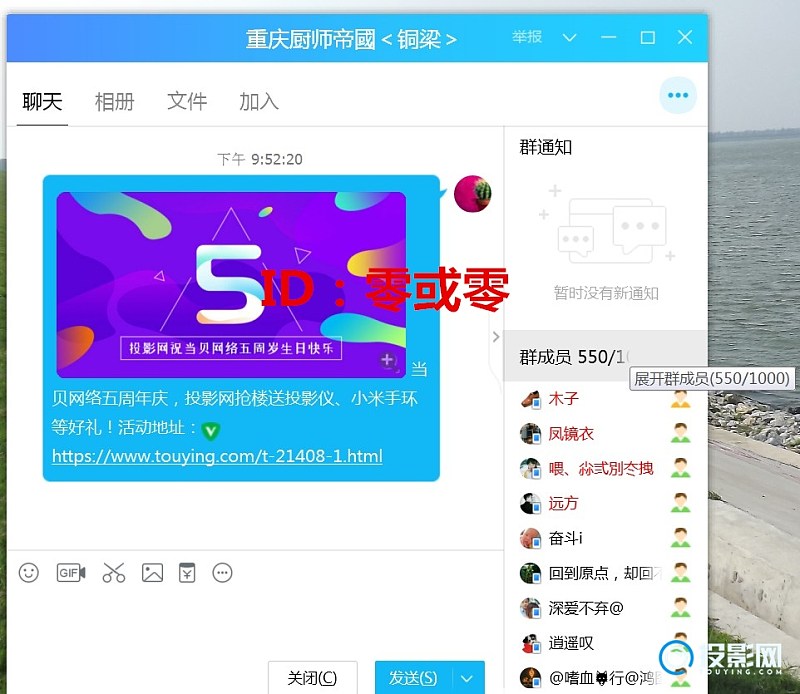
Task: Open the 加入 tab
Action: 259,102
